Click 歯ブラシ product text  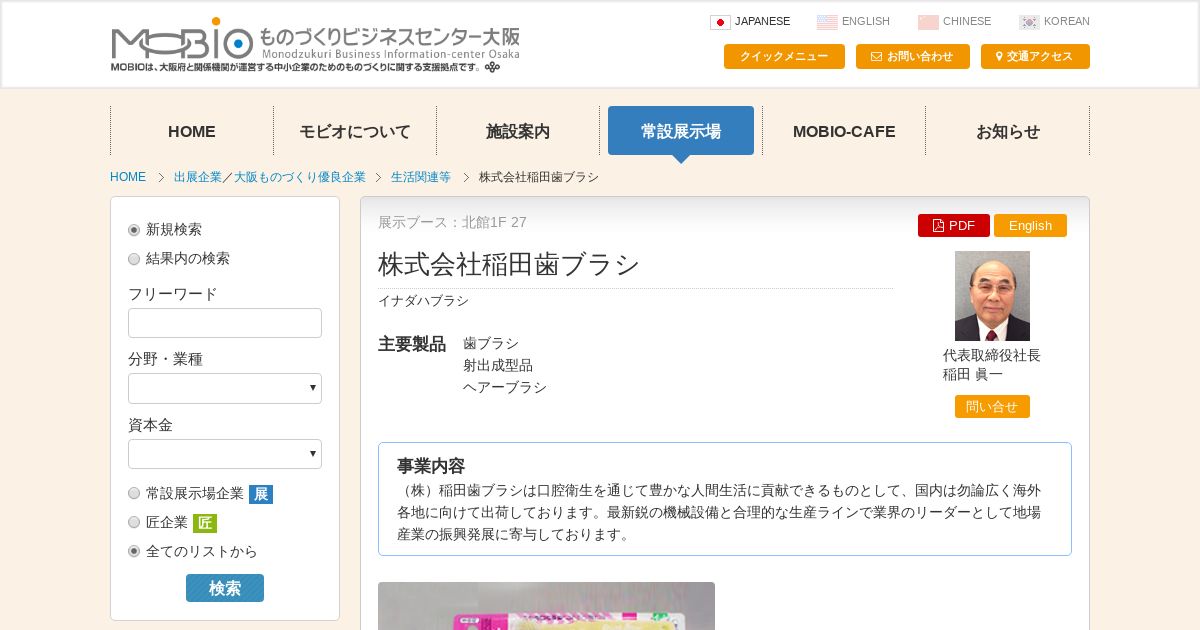(x=491, y=343)
